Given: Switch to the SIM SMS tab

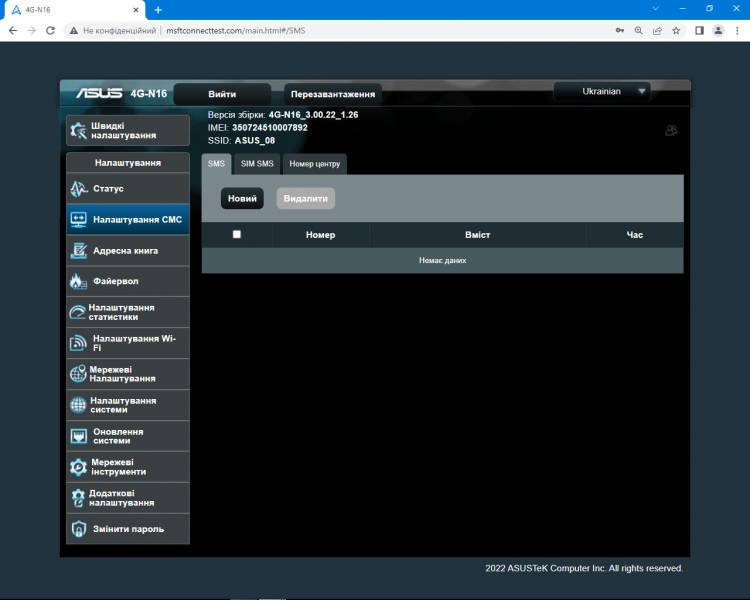Looking at the screenshot, I should click(x=257, y=164).
